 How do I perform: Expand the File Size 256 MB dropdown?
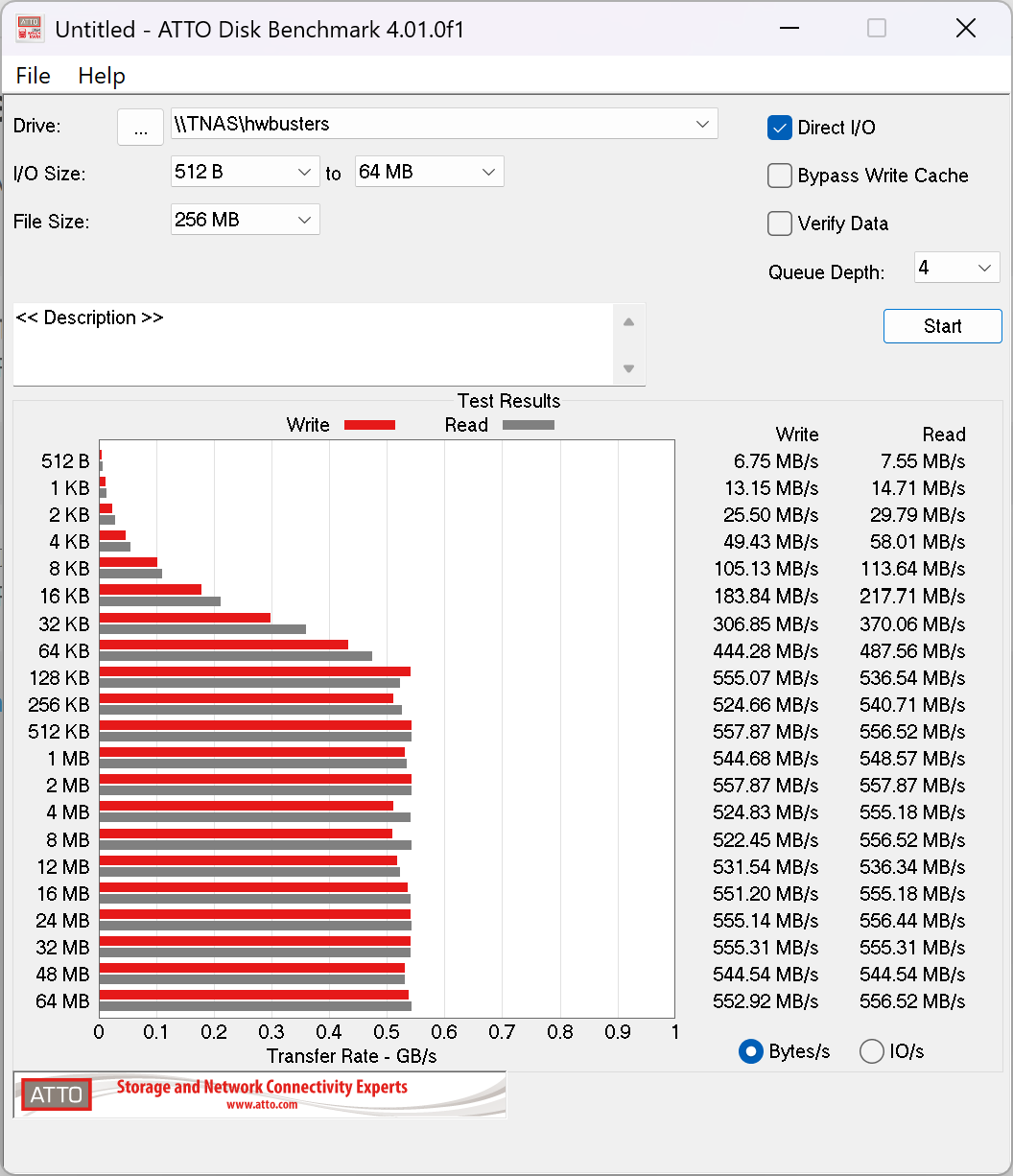pyautogui.click(x=304, y=220)
